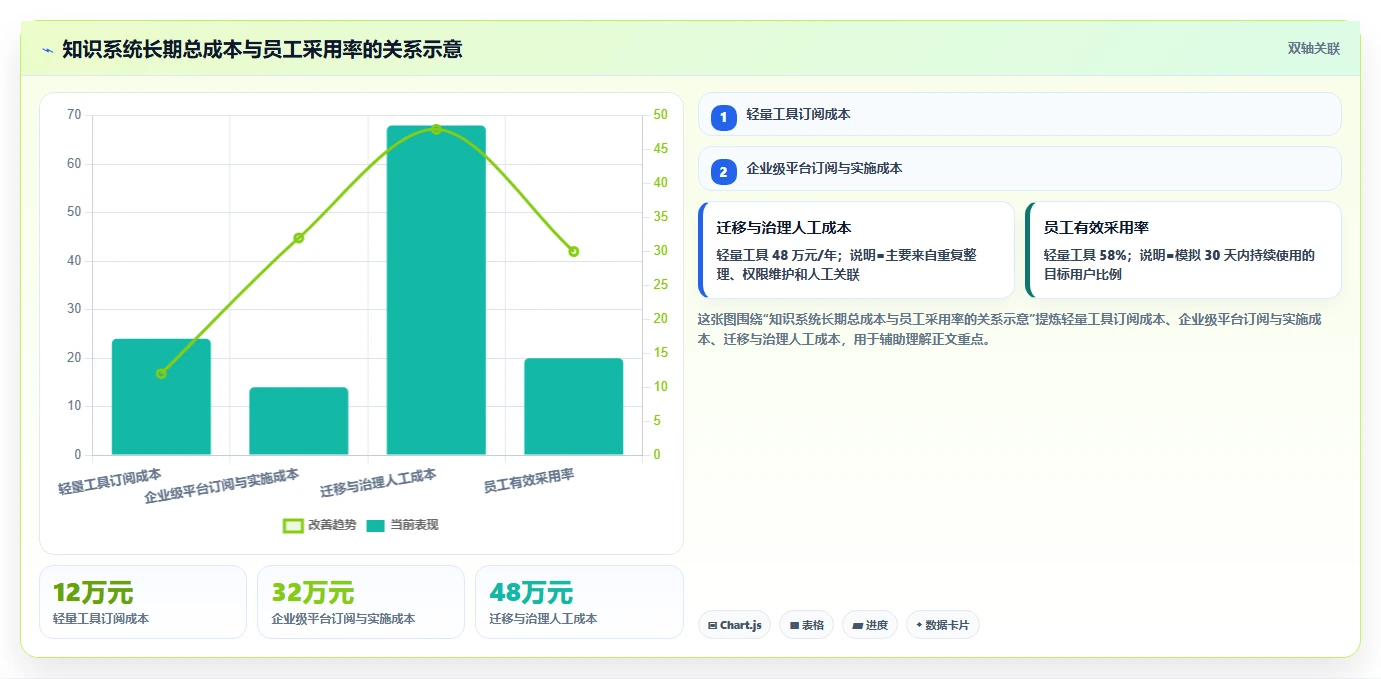The width and height of the screenshot is (1381, 679).
Task: Click left axis value 70
Action: [x=74, y=115]
